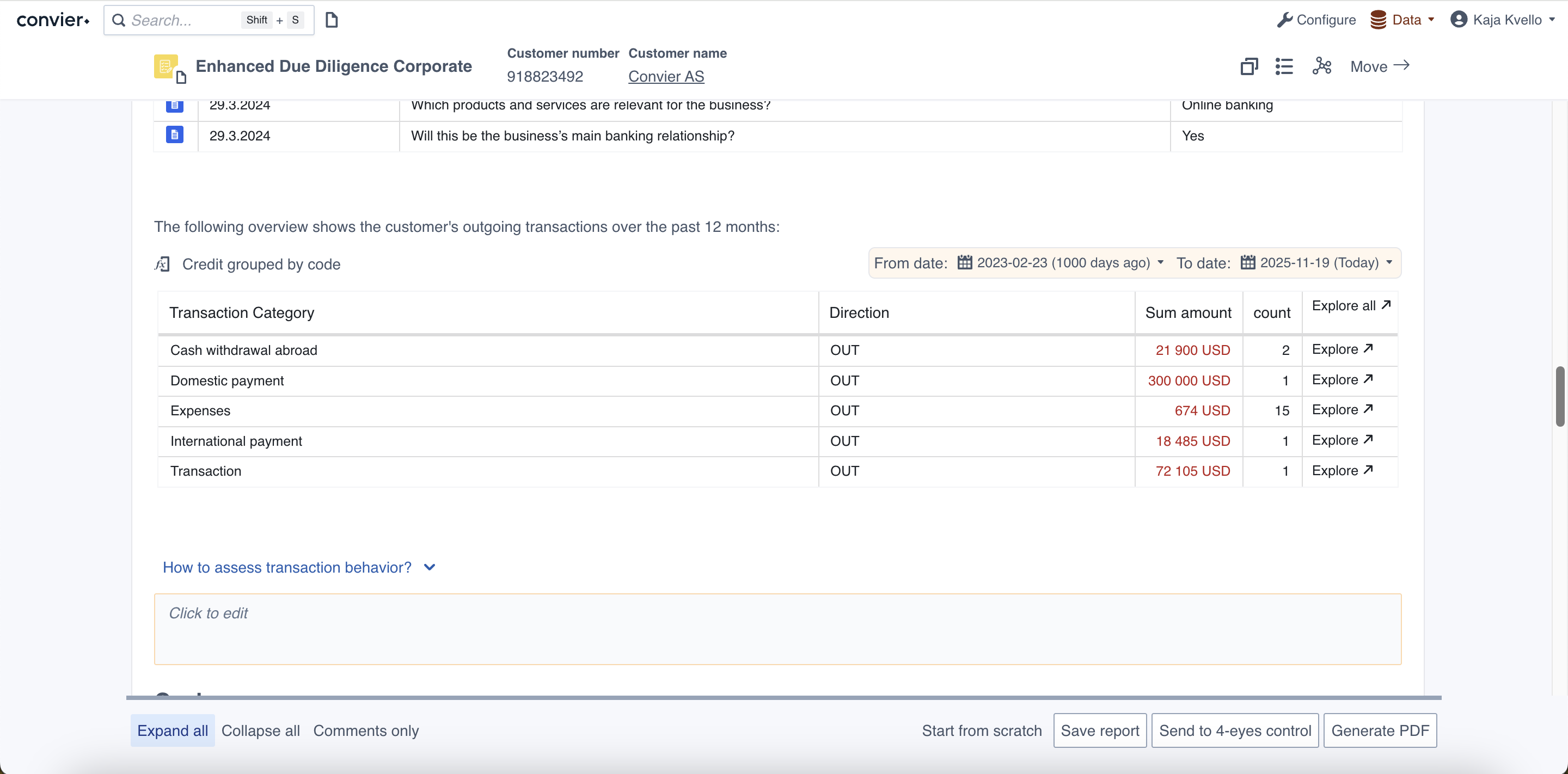Click the yellow report note icon

pos(166,66)
